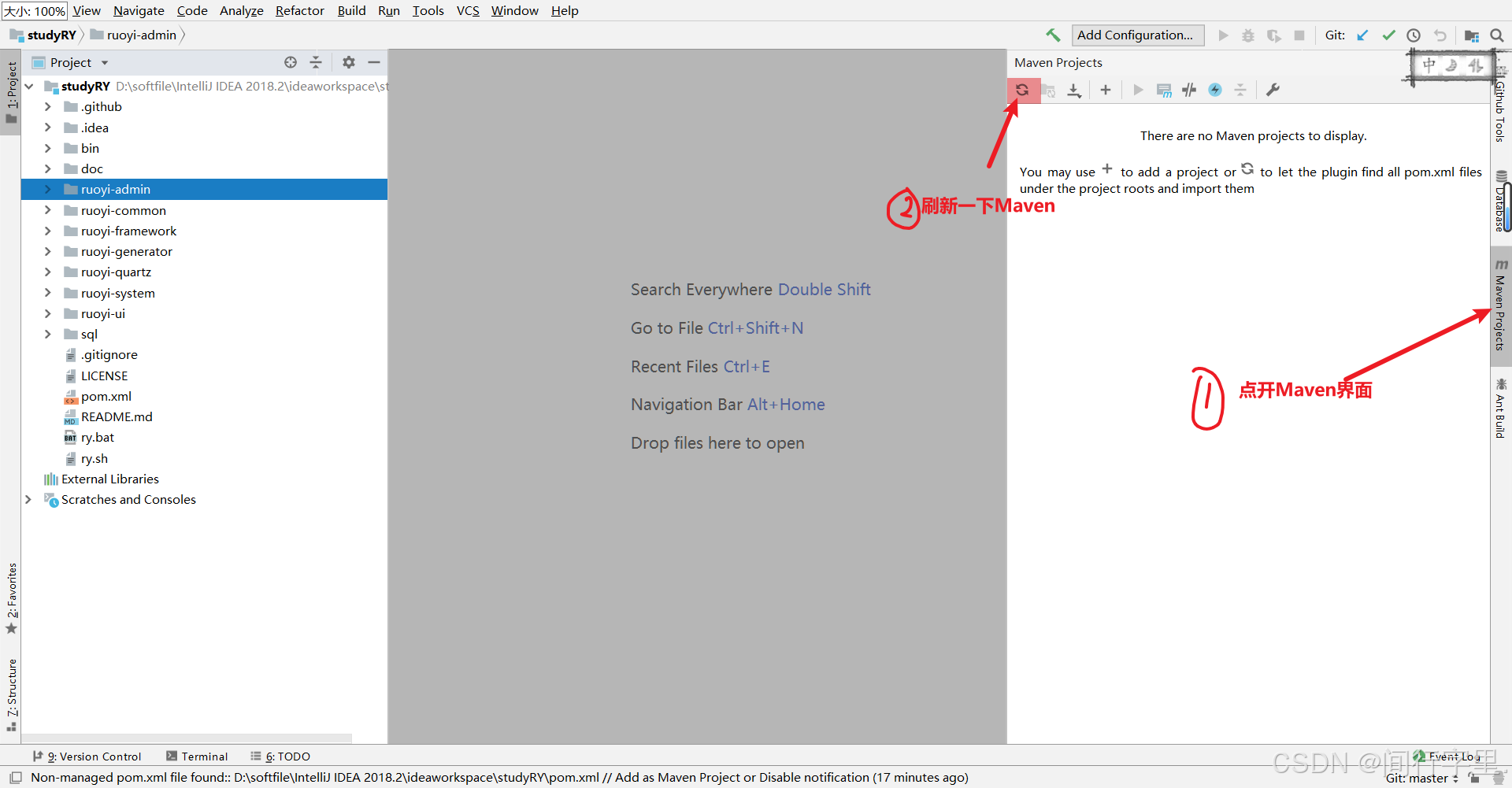This screenshot has height=788, width=1512.
Task: Expand the .idea folder
Action: (x=47, y=128)
